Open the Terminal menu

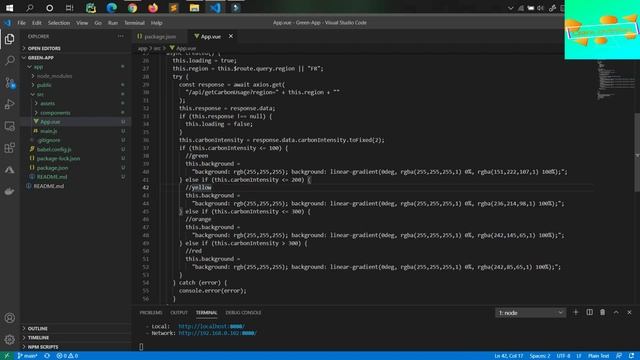134,23
